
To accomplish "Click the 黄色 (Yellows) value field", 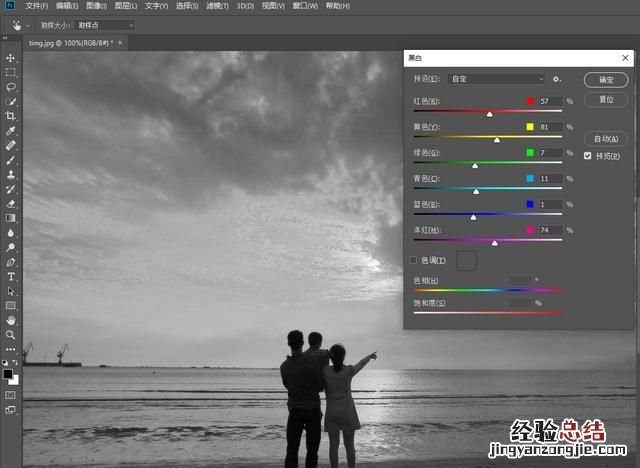I will pos(550,127).
